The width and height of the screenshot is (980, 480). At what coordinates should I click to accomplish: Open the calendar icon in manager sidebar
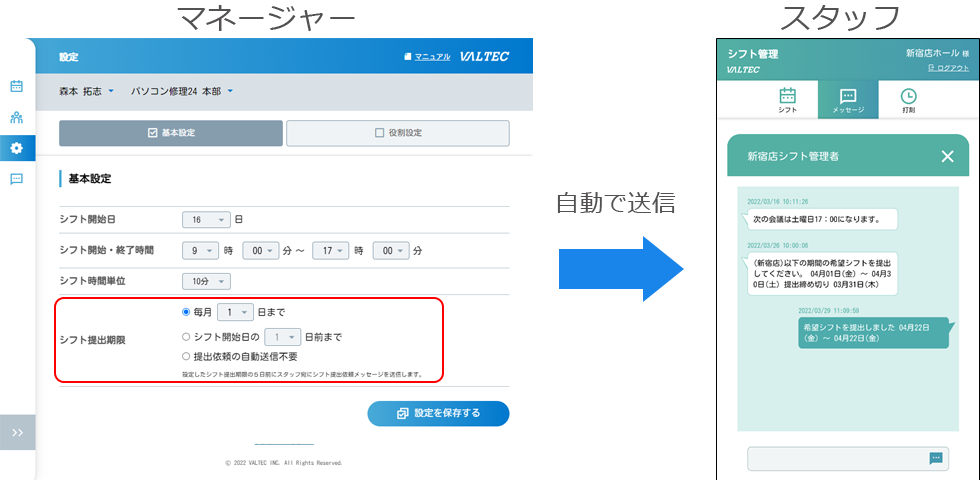pos(17,86)
